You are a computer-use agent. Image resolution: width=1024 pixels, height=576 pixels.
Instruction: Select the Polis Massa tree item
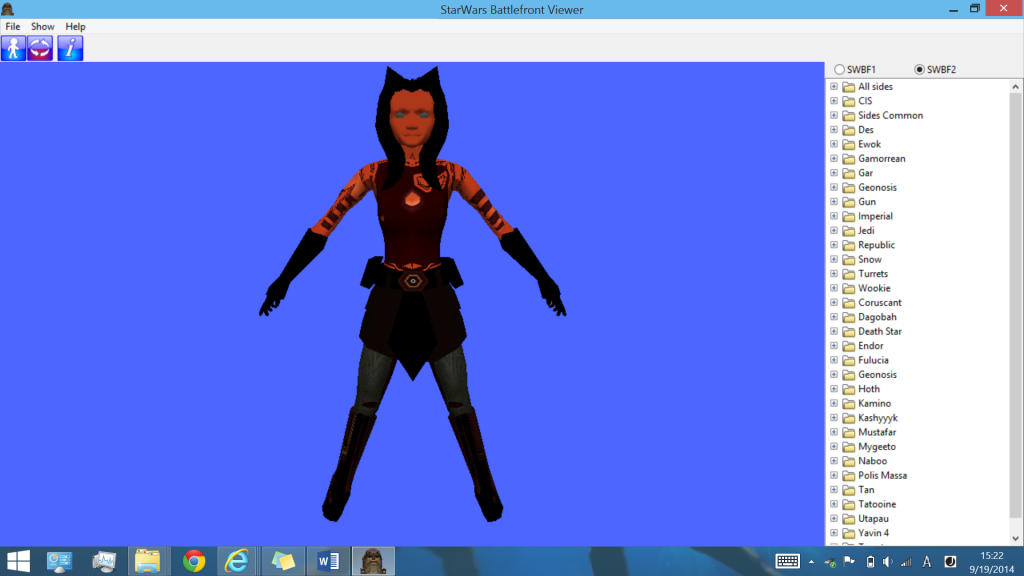(x=882, y=475)
